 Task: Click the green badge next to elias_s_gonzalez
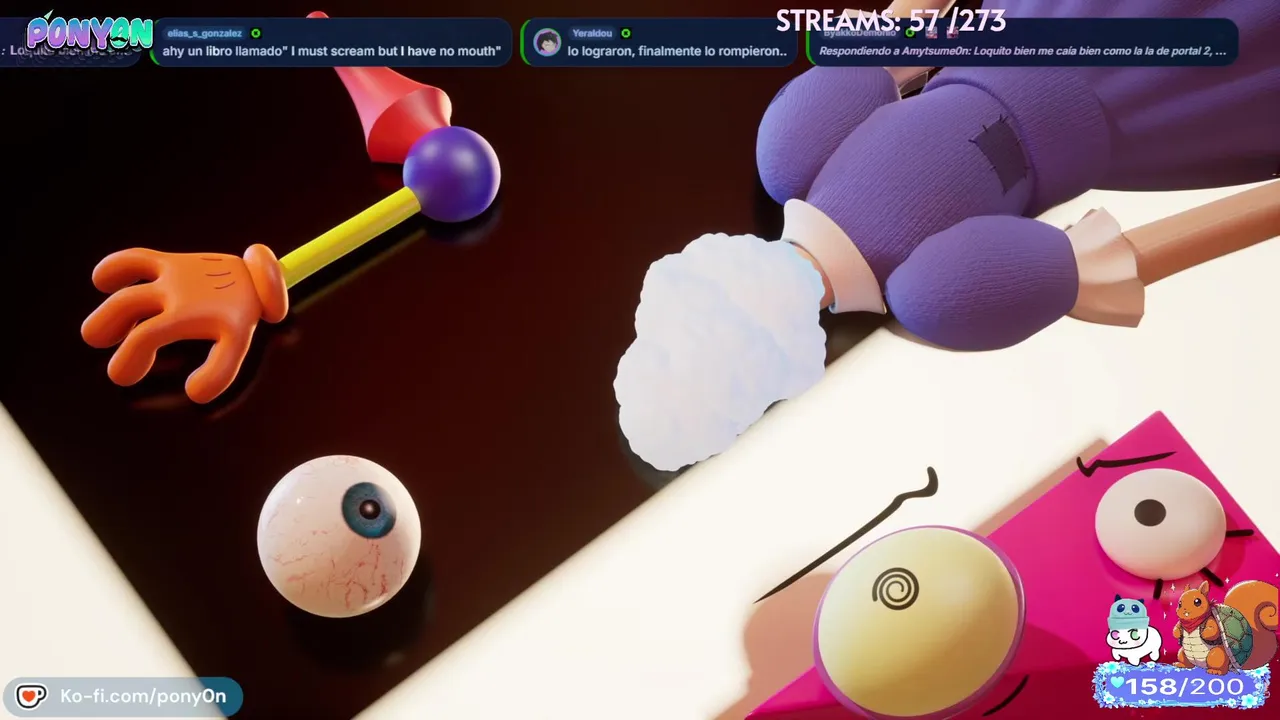tap(256, 33)
